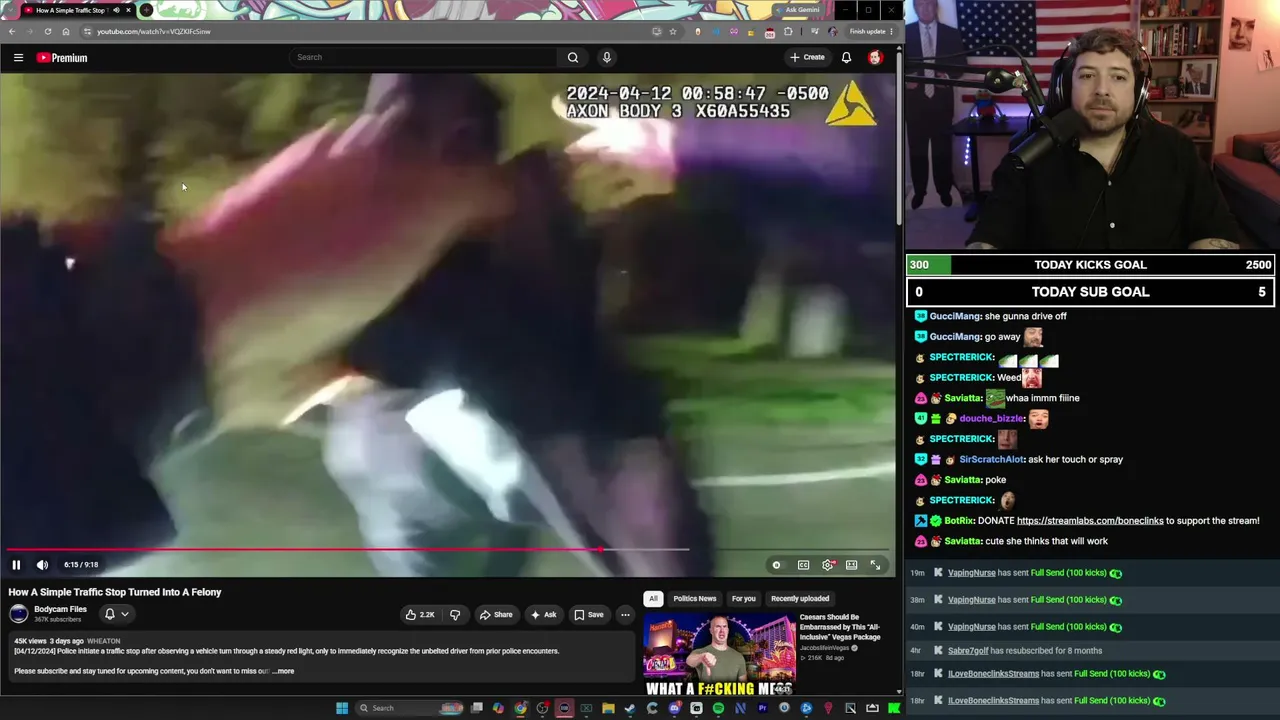Save video to a playlist
The image size is (1280, 720).
(589, 615)
